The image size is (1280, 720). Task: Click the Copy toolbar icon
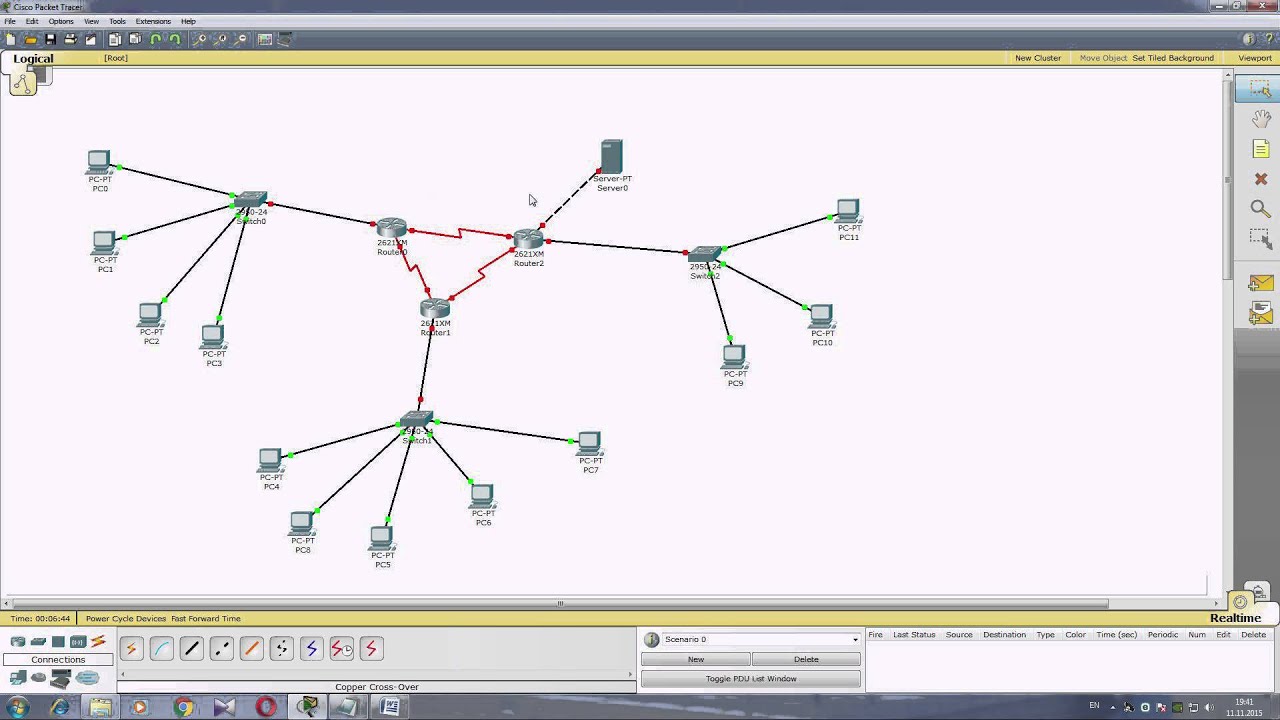click(115, 39)
